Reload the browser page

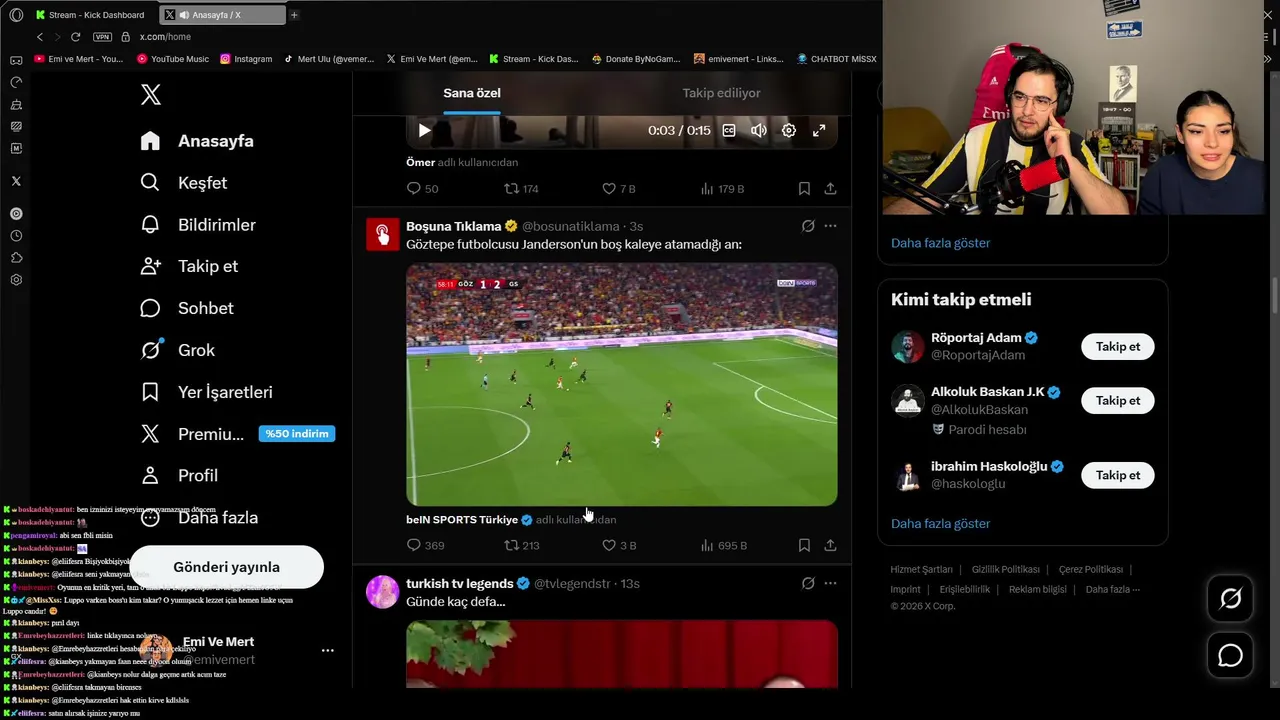tap(75, 37)
